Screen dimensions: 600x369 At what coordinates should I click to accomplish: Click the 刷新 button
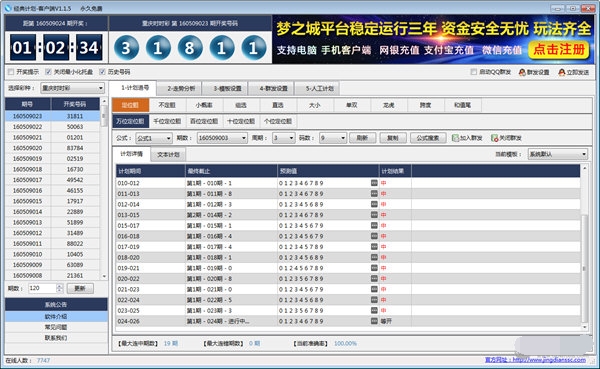(362, 138)
